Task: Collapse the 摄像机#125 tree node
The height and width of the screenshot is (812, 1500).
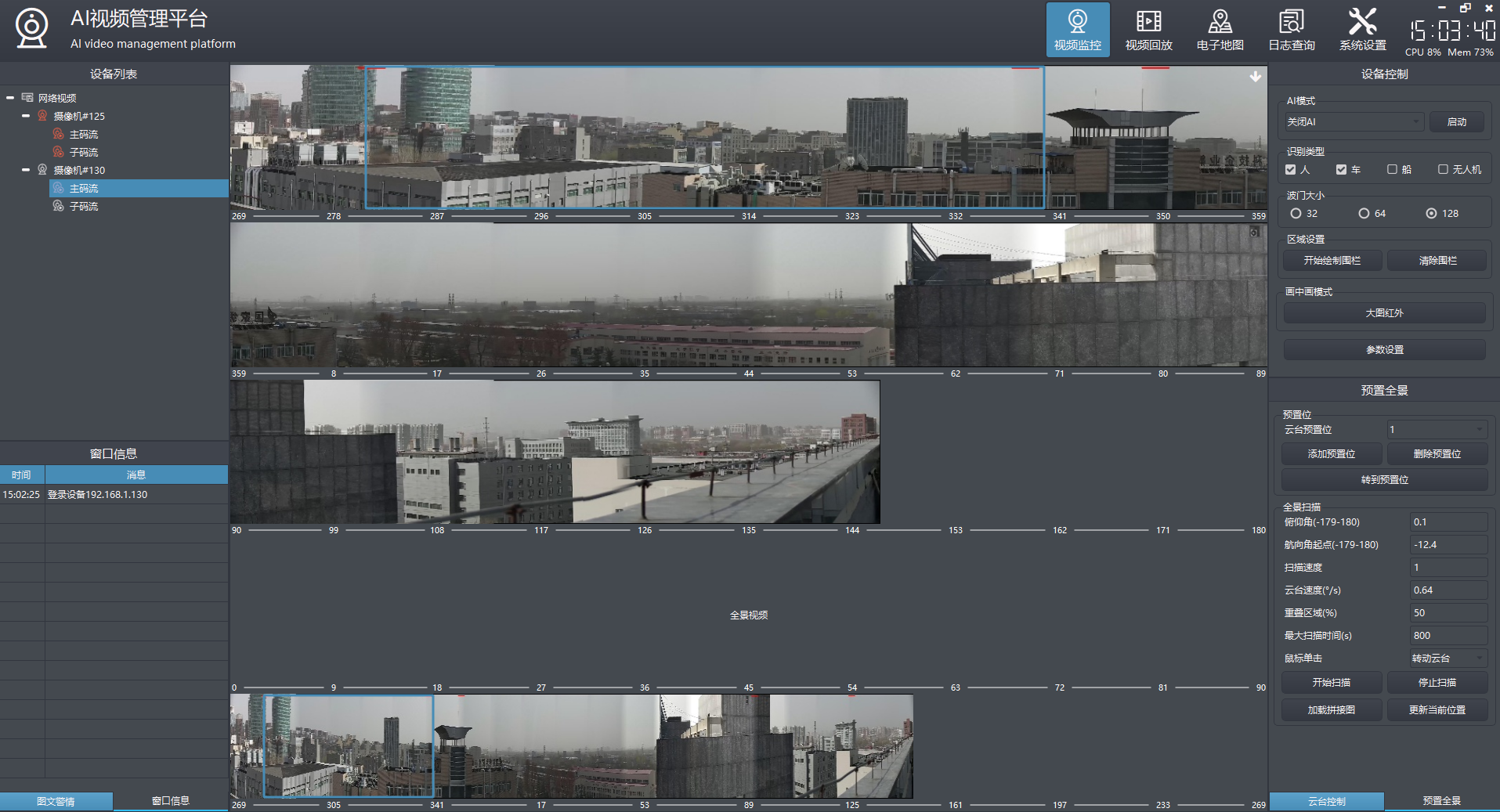Action: click(26, 116)
